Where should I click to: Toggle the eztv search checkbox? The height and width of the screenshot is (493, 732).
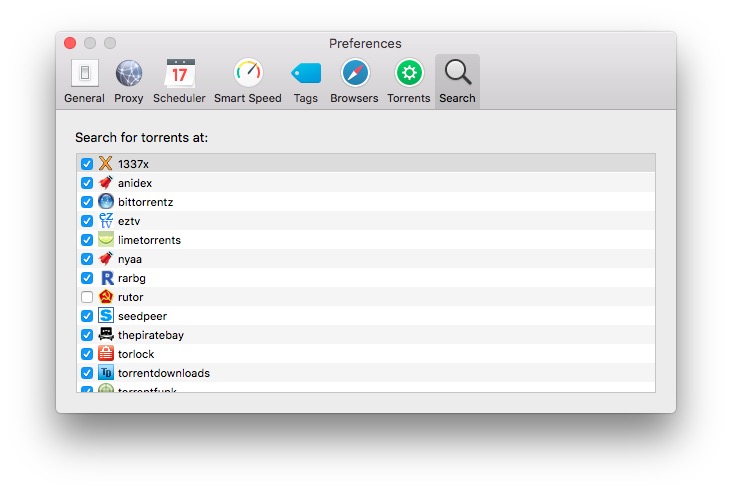pyautogui.click(x=87, y=221)
